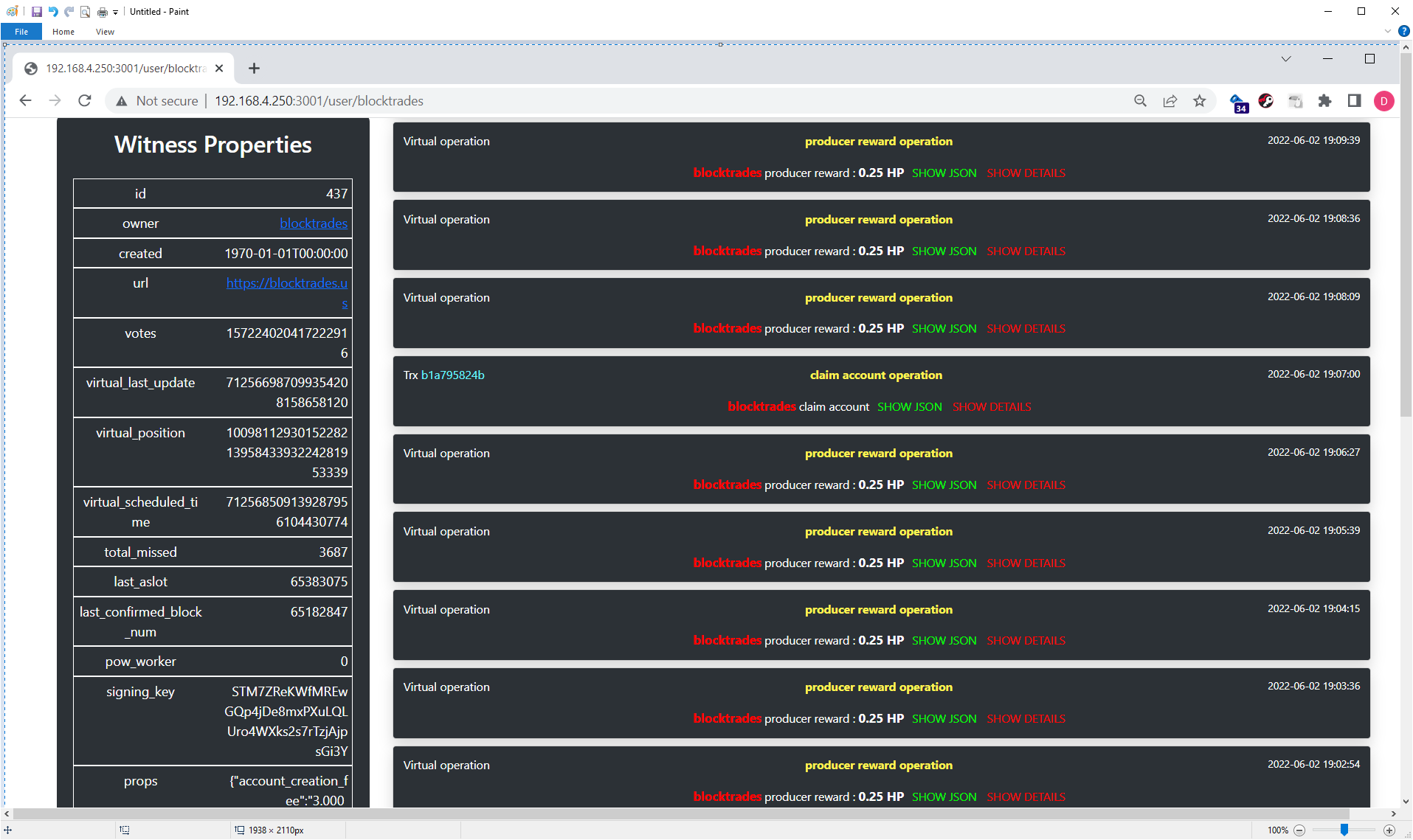Image resolution: width=1413 pixels, height=840 pixels.
Task: Show JSON for the 19:08:36 producer reward
Action: tap(944, 251)
